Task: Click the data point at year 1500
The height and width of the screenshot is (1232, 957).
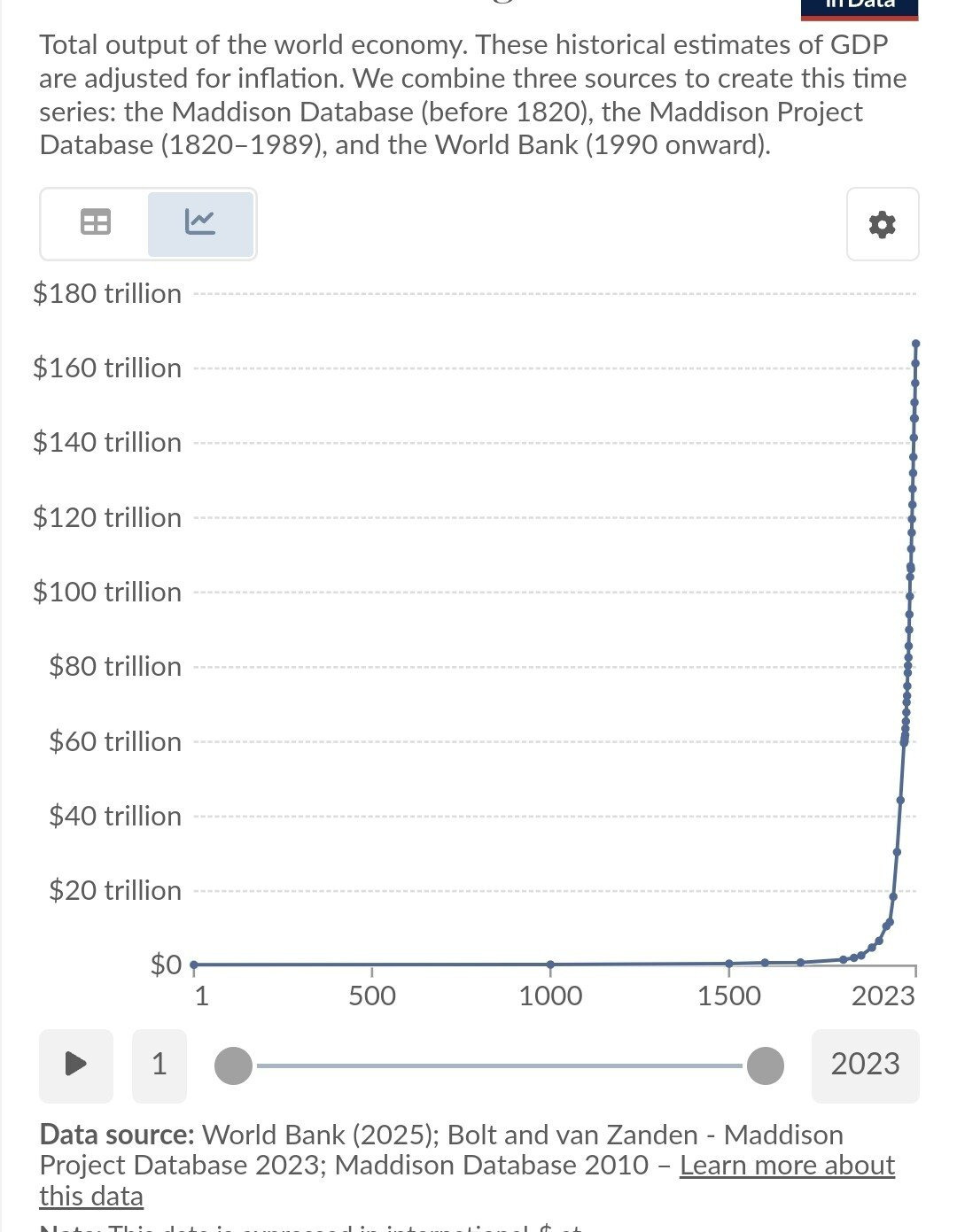Action: [x=728, y=963]
